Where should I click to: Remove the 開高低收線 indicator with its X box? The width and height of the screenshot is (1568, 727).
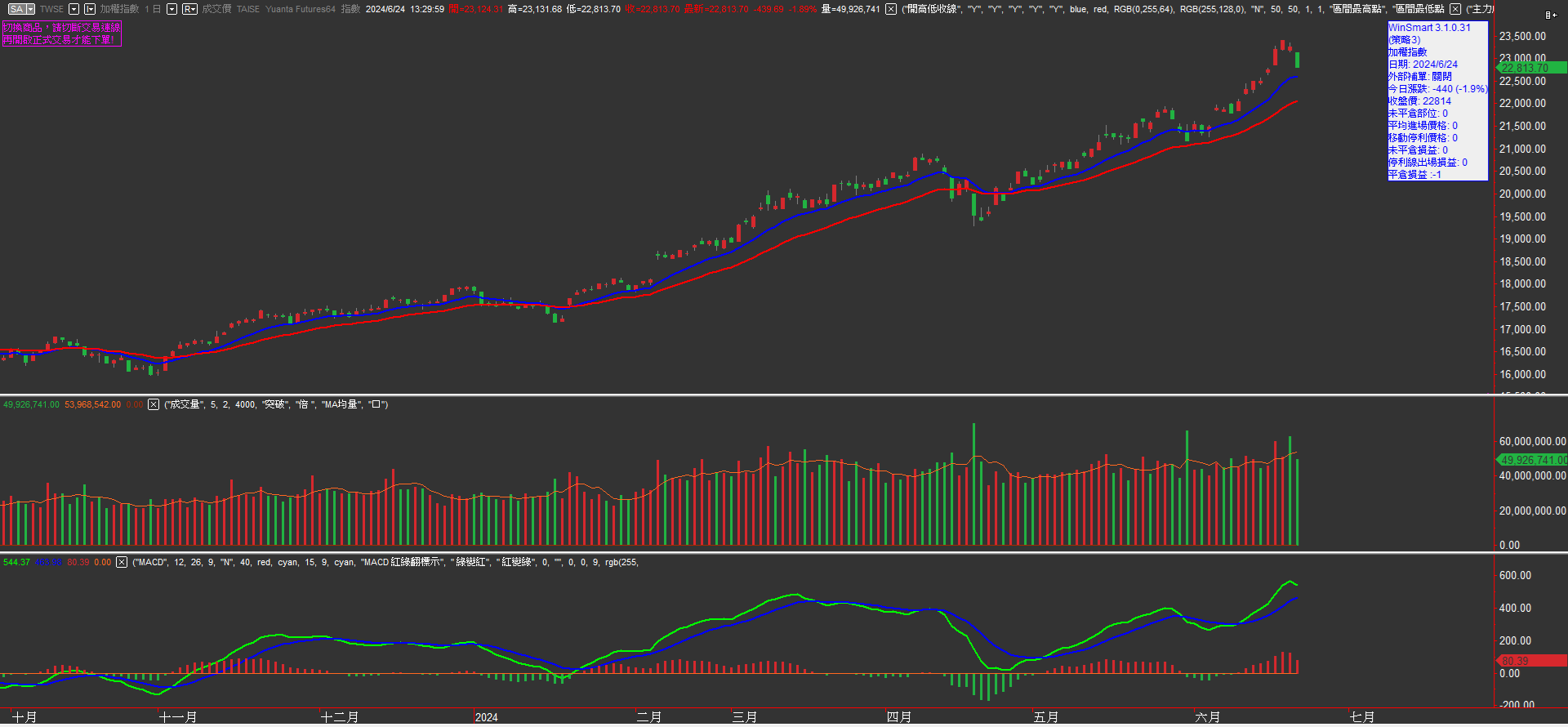(x=891, y=9)
